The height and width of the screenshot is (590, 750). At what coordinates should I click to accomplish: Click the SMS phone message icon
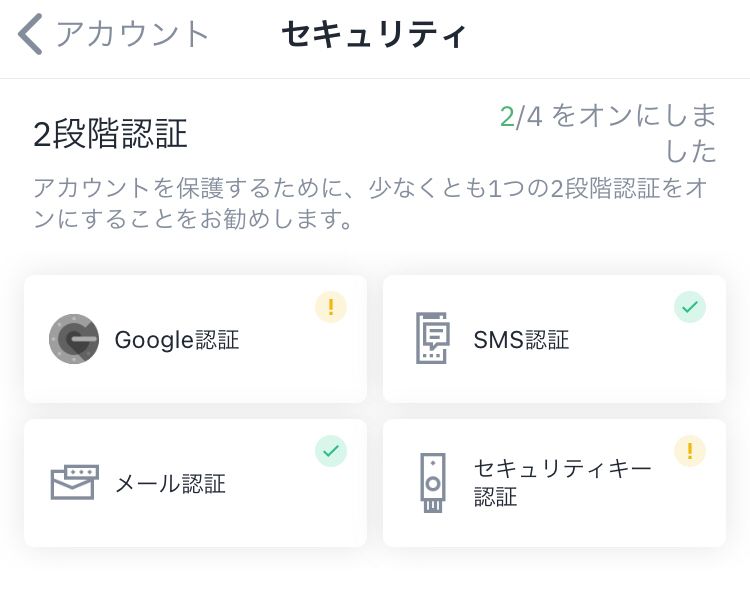[x=433, y=339]
